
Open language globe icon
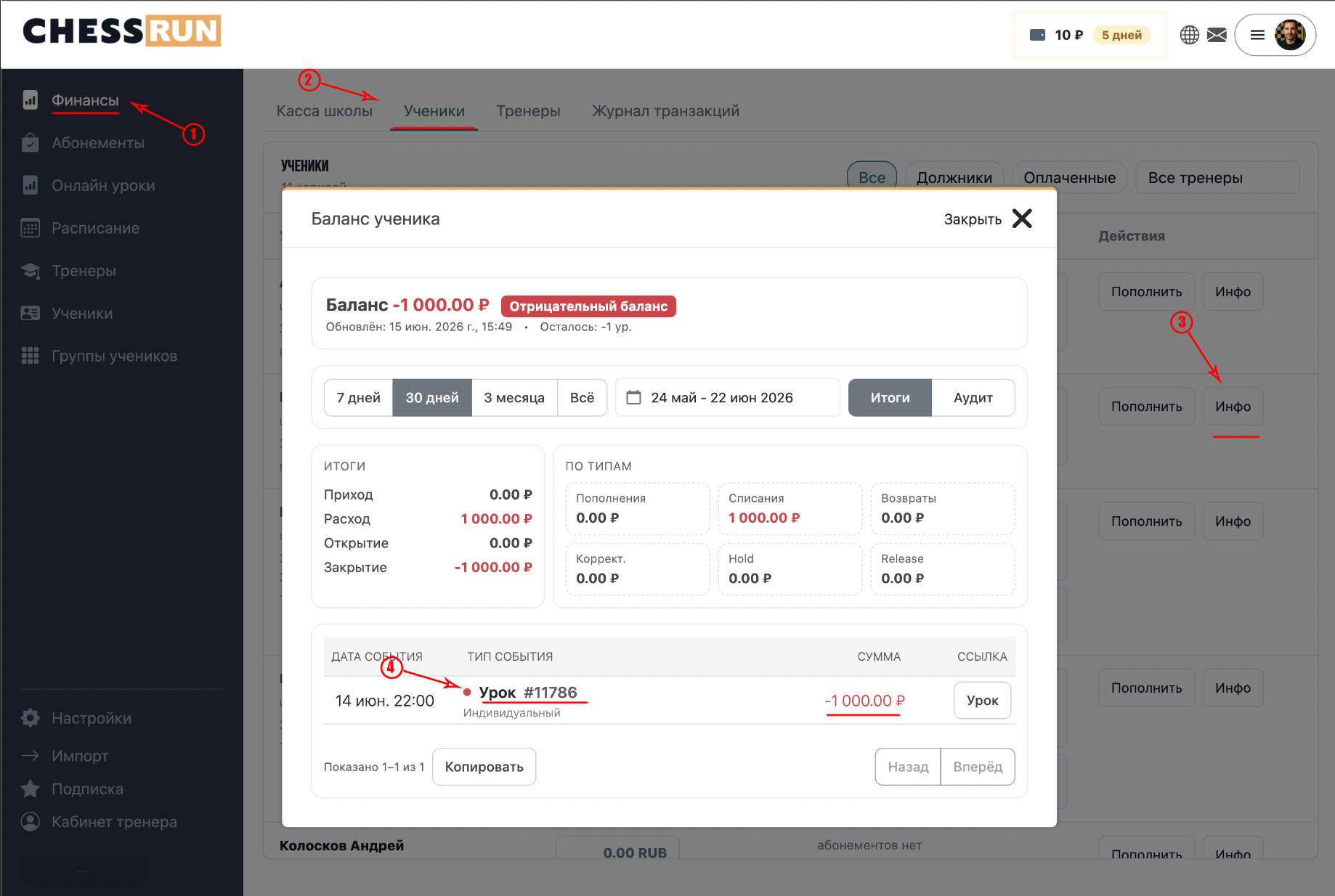point(1189,35)
